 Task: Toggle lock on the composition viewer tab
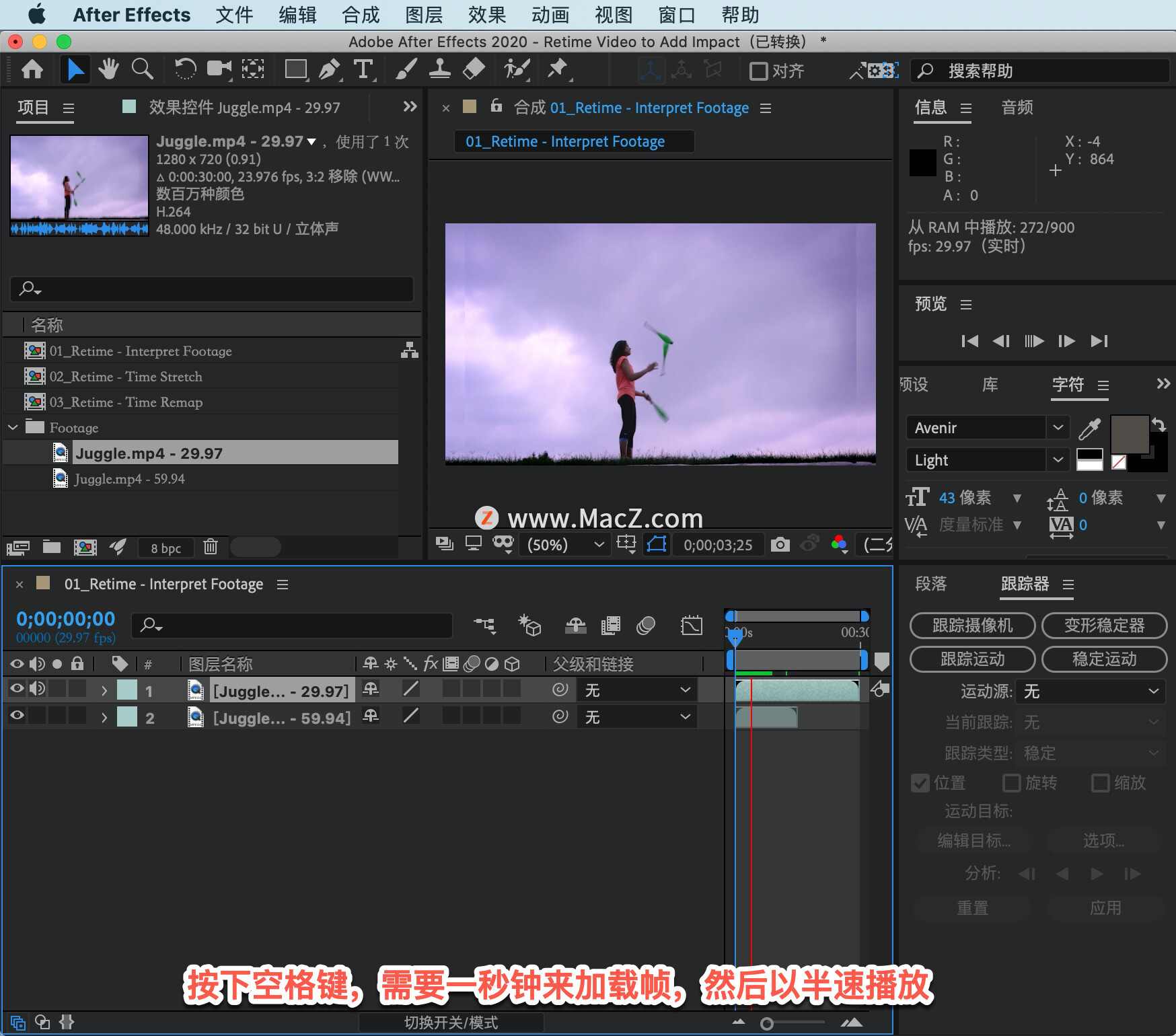(497, 106)
